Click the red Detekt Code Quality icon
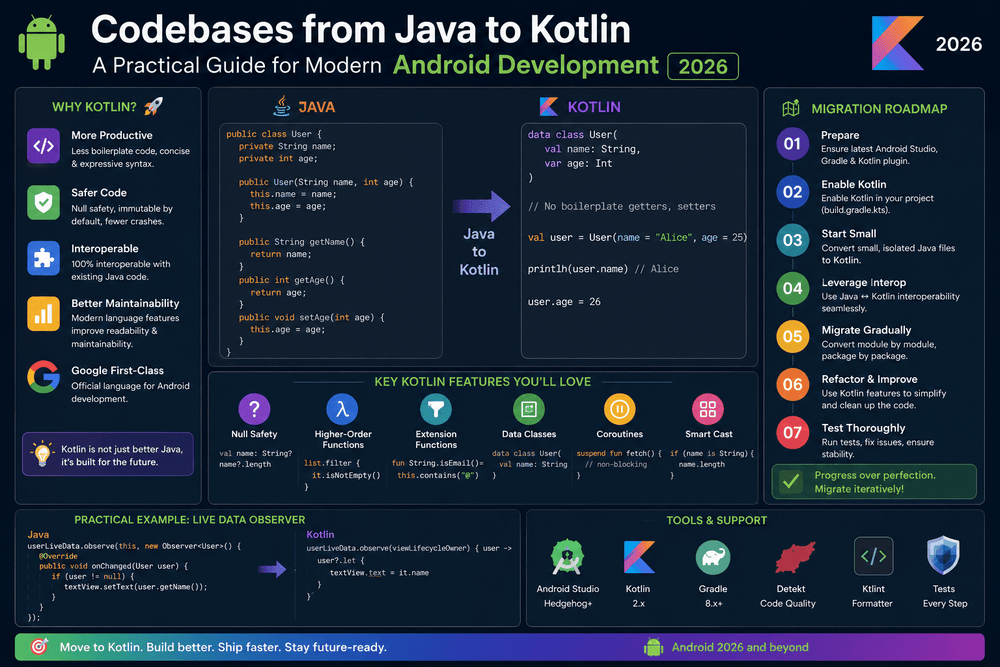This screenshot has height=667, width=1000. [x=795, y=557]
